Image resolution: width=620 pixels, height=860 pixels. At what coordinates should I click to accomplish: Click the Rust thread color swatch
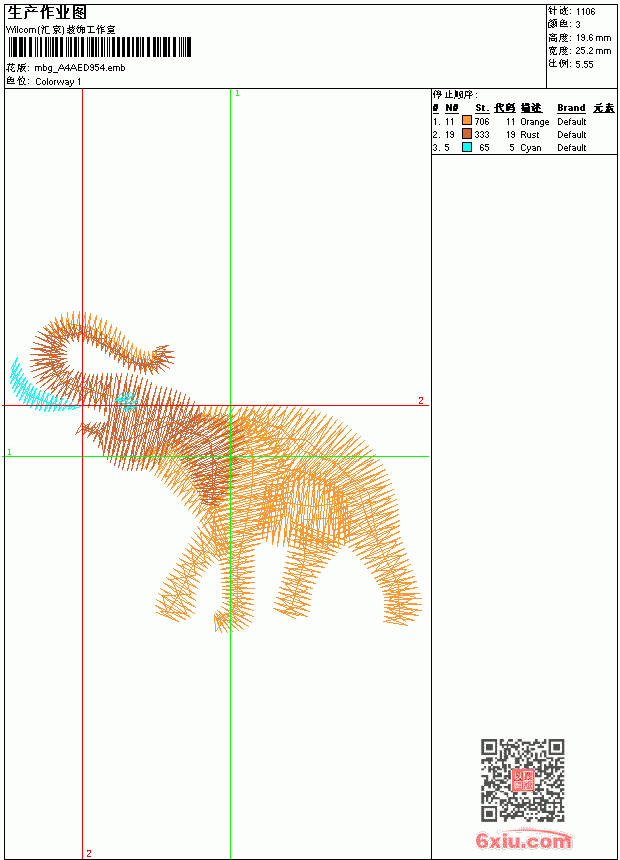coord(467,134)
